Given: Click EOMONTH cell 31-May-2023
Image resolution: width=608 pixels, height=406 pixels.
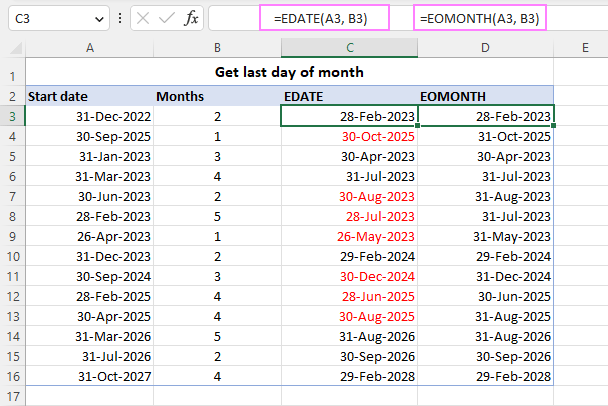Looking at the screenshot, I should tap(485, 236).
